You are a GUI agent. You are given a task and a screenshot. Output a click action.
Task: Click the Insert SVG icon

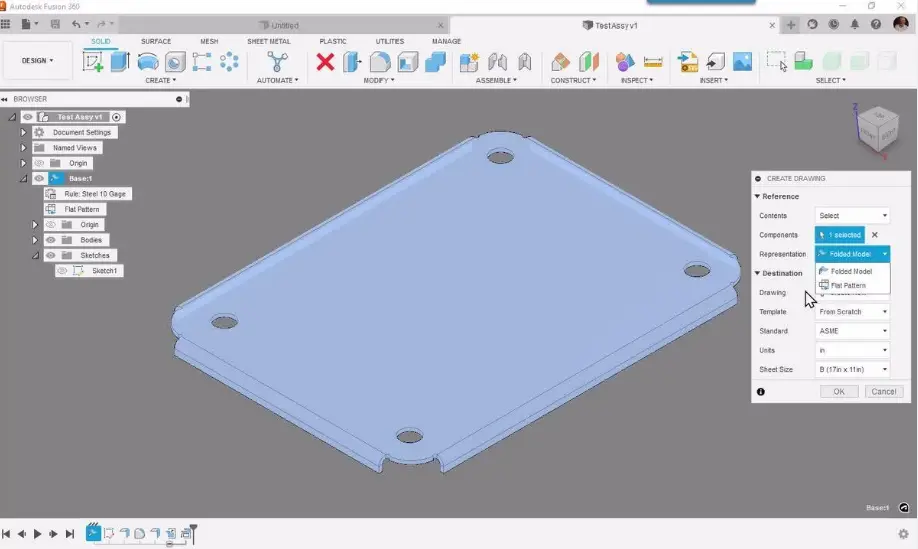pyautogui.click(x=687, y=61)
